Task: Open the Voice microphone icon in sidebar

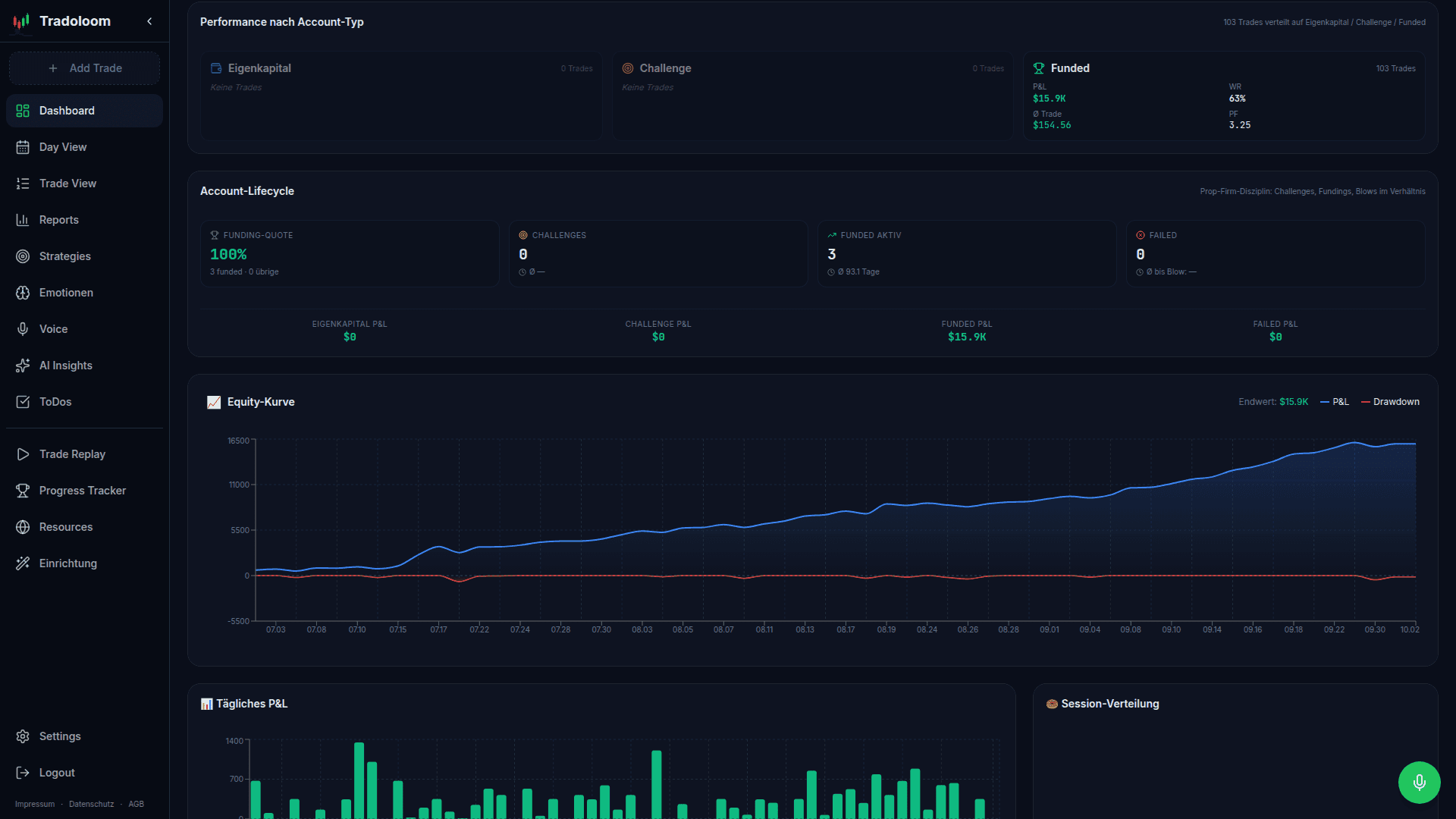Action: click(x=23, y=329)
